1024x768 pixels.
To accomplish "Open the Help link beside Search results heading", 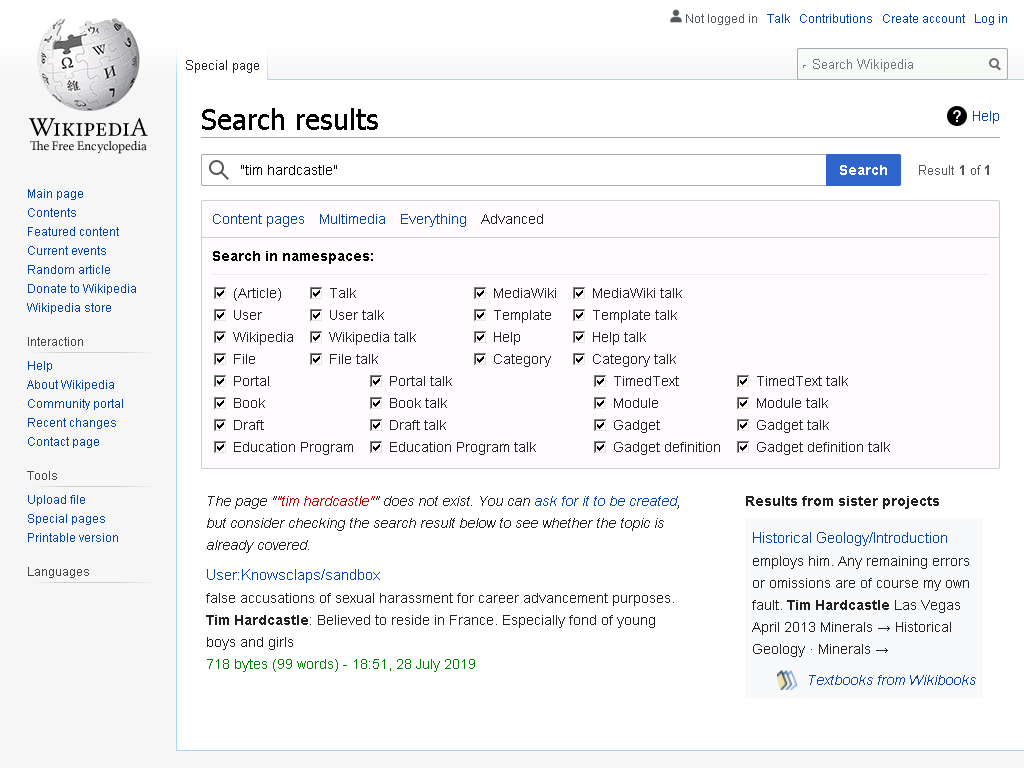I will point(985,116).
